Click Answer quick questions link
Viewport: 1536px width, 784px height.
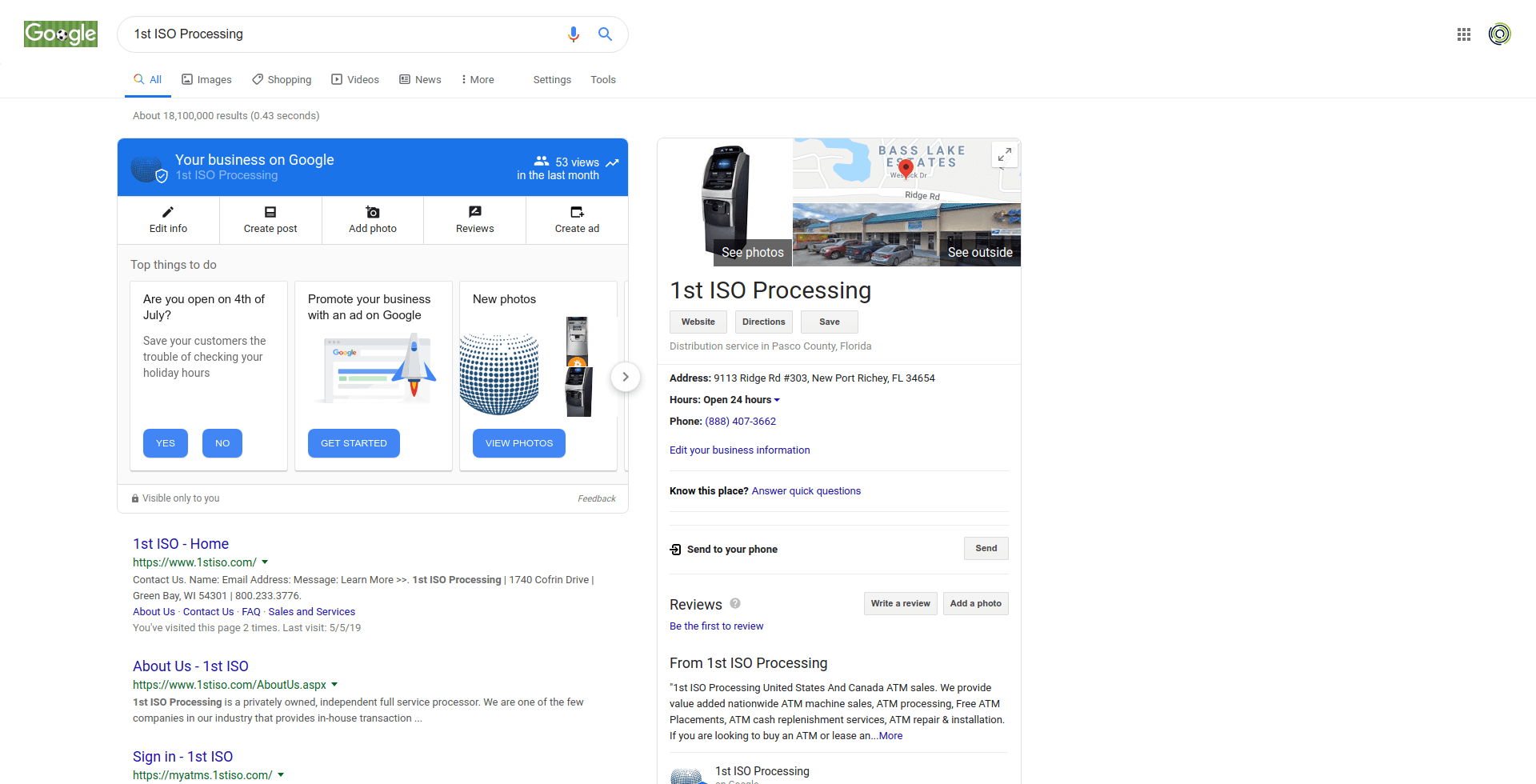(x=806, y=491)
